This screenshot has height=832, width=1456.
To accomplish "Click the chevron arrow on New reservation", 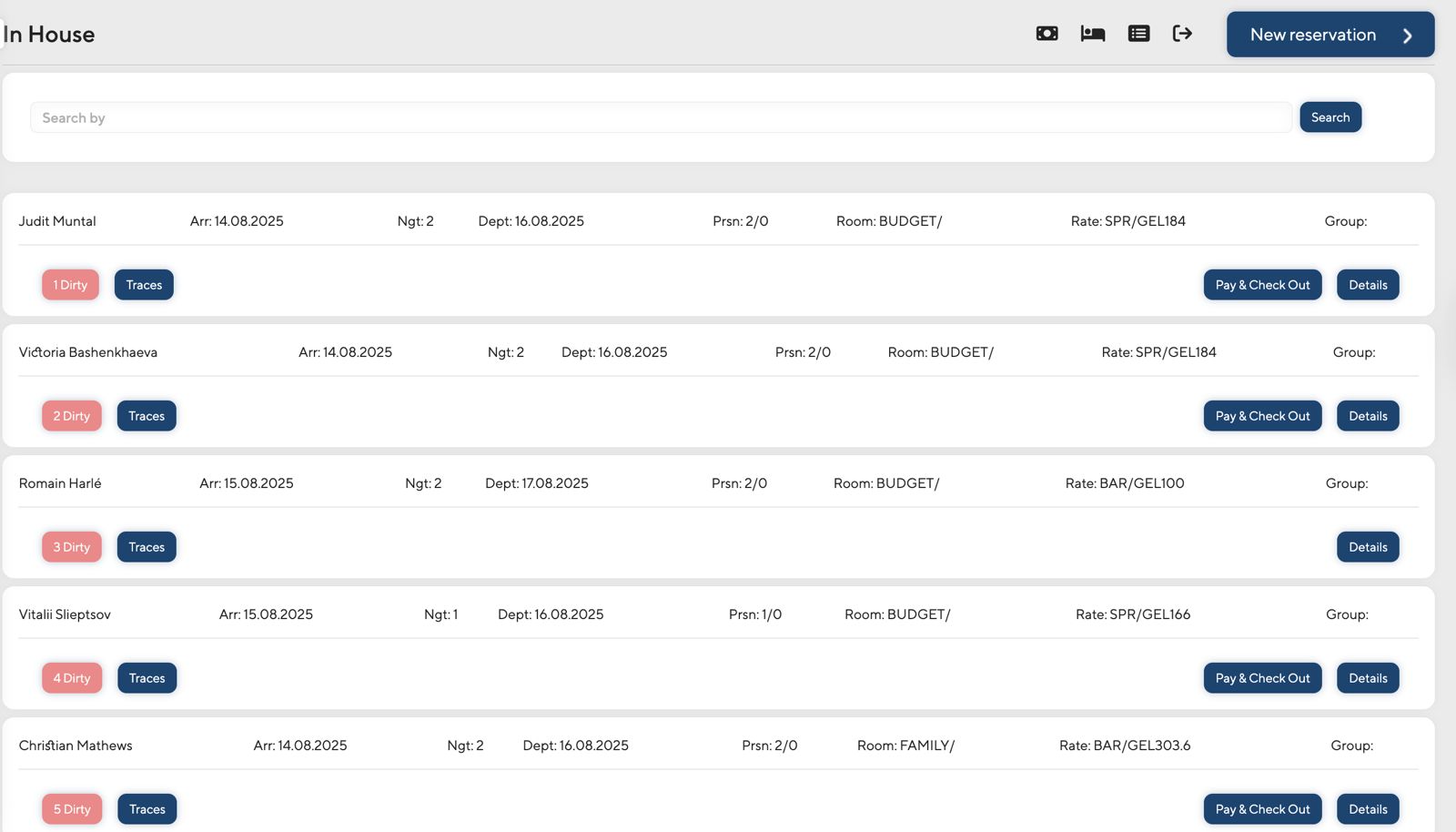I will tap(1407, 36).
